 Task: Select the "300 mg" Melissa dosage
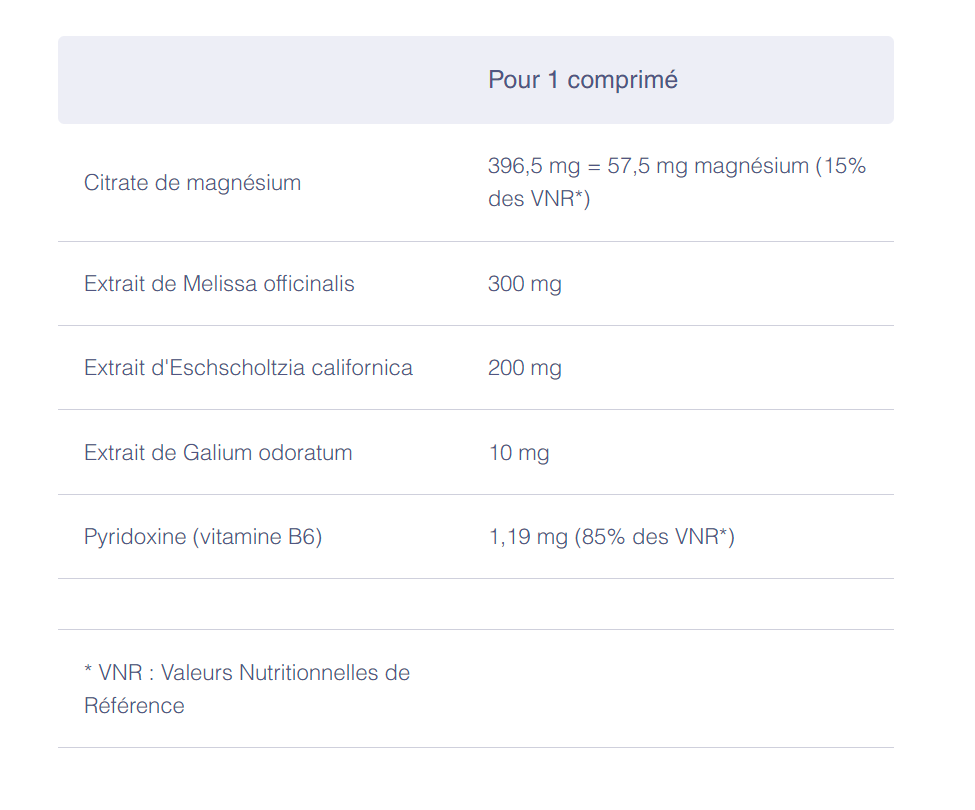click(524, 284)
